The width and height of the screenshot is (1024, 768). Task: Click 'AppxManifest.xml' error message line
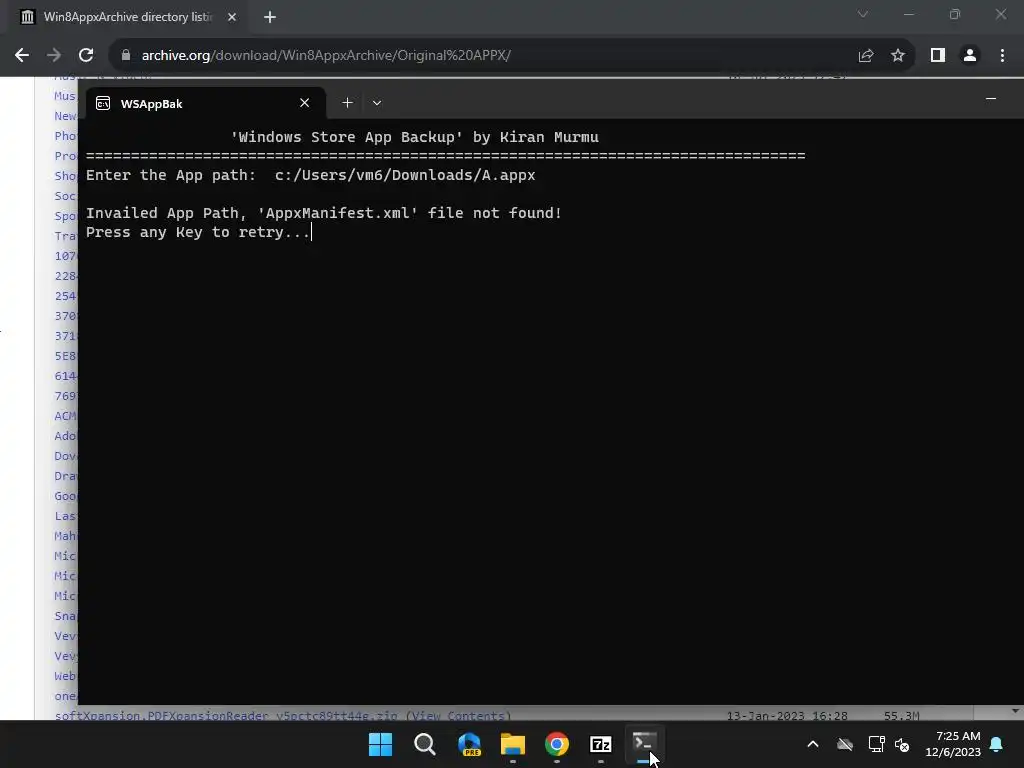coord(324,213)
